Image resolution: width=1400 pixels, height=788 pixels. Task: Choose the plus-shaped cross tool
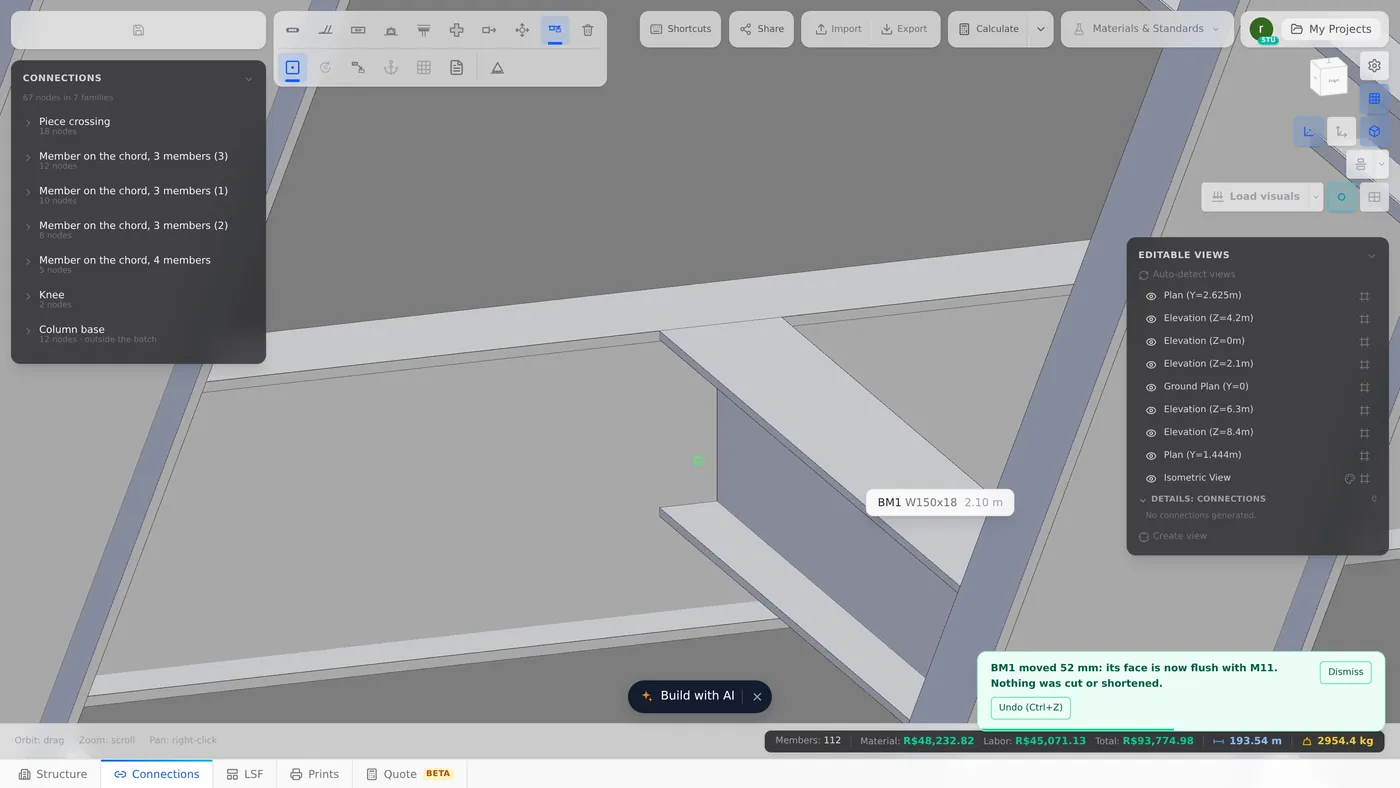pyautogui.click(x=456, y=30)
